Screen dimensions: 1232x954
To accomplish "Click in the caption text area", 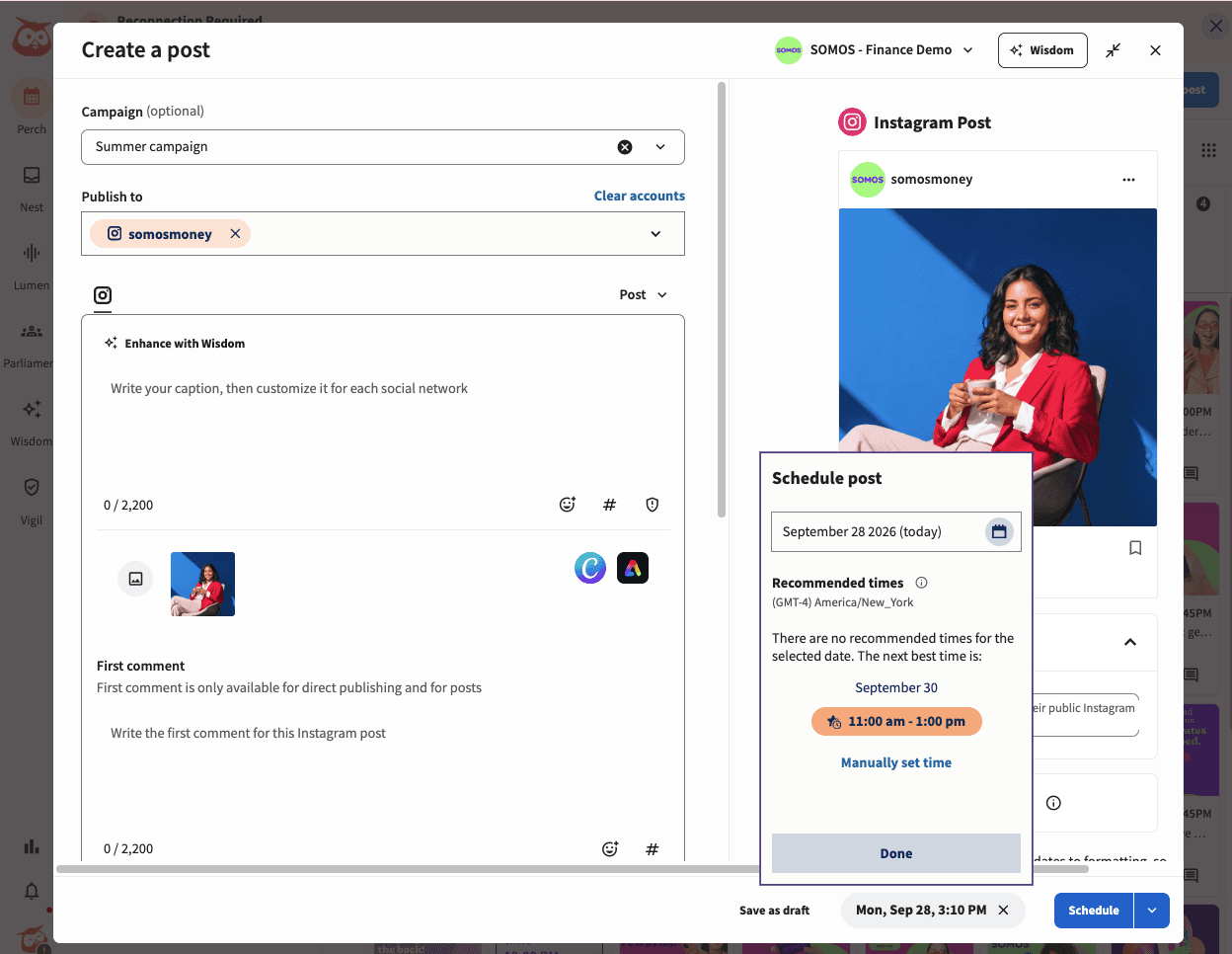I will 383,425.
